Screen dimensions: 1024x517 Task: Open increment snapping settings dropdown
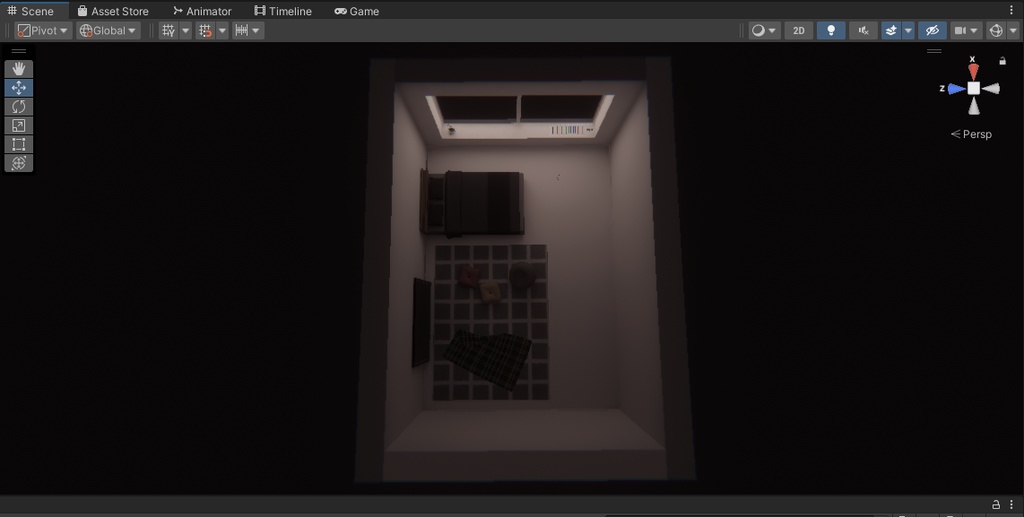click(x=248, y=31)
